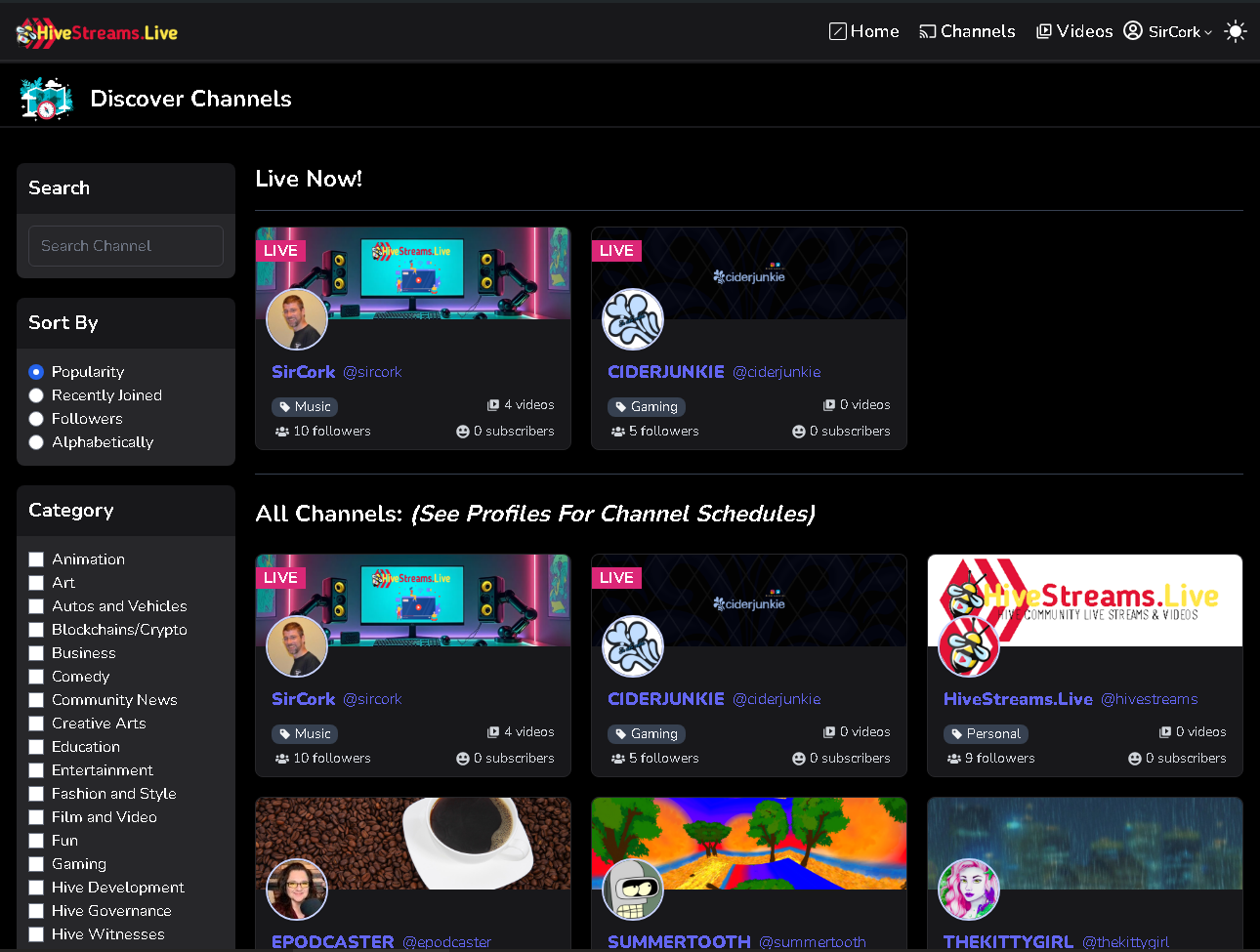Sort channels by Followers
Image resolution: width=1260 pixels, height=952 pixels.
coord(36,419)
